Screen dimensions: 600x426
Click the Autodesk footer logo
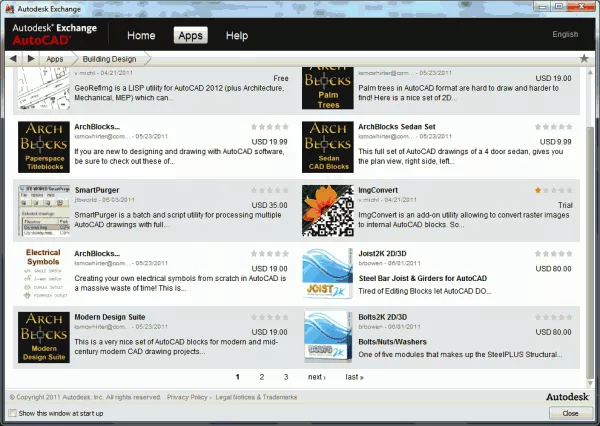click(567, 397)
